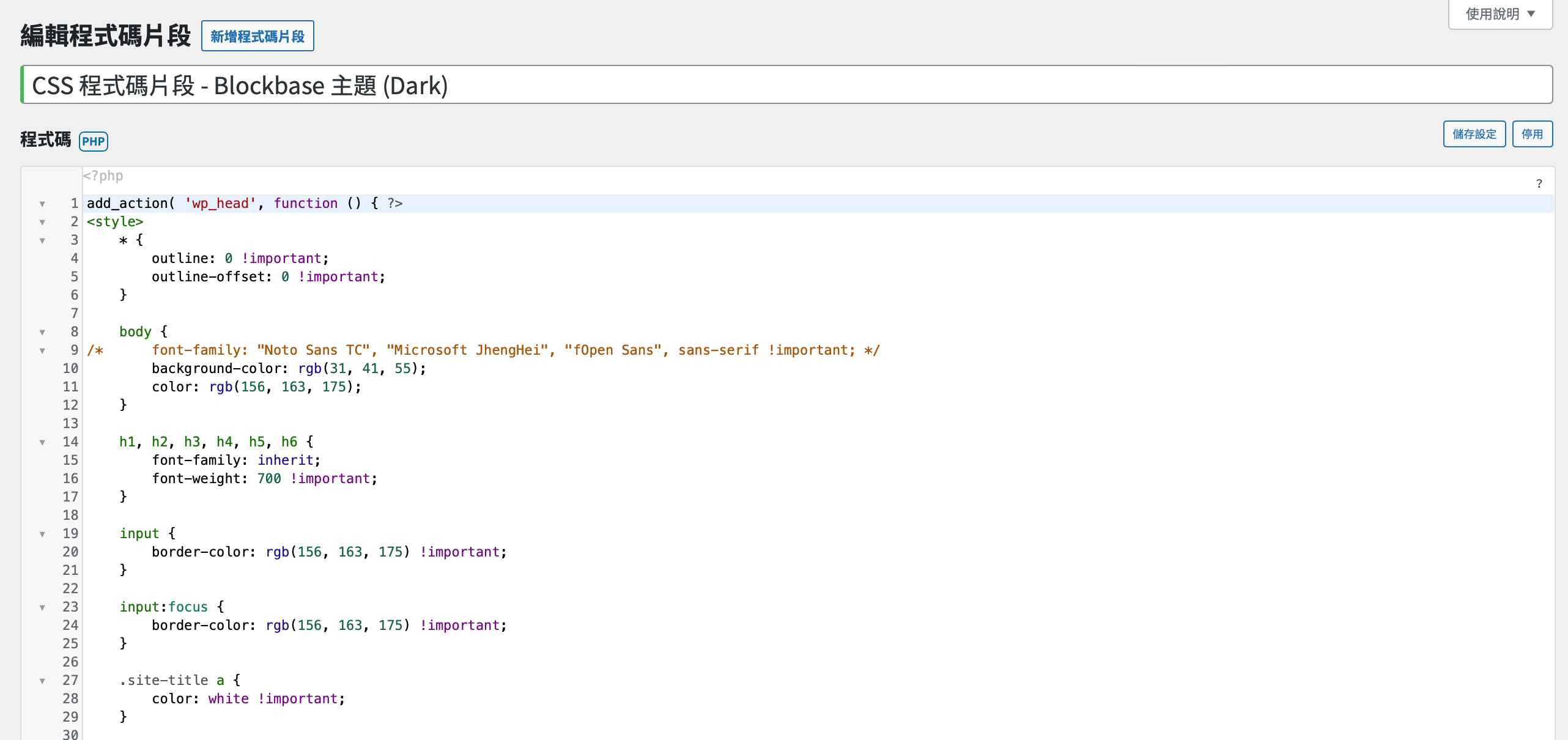Viewport: 1568px width, 740px height.
Task: Click line number 22 in gutter
Action: click(70, 589)
